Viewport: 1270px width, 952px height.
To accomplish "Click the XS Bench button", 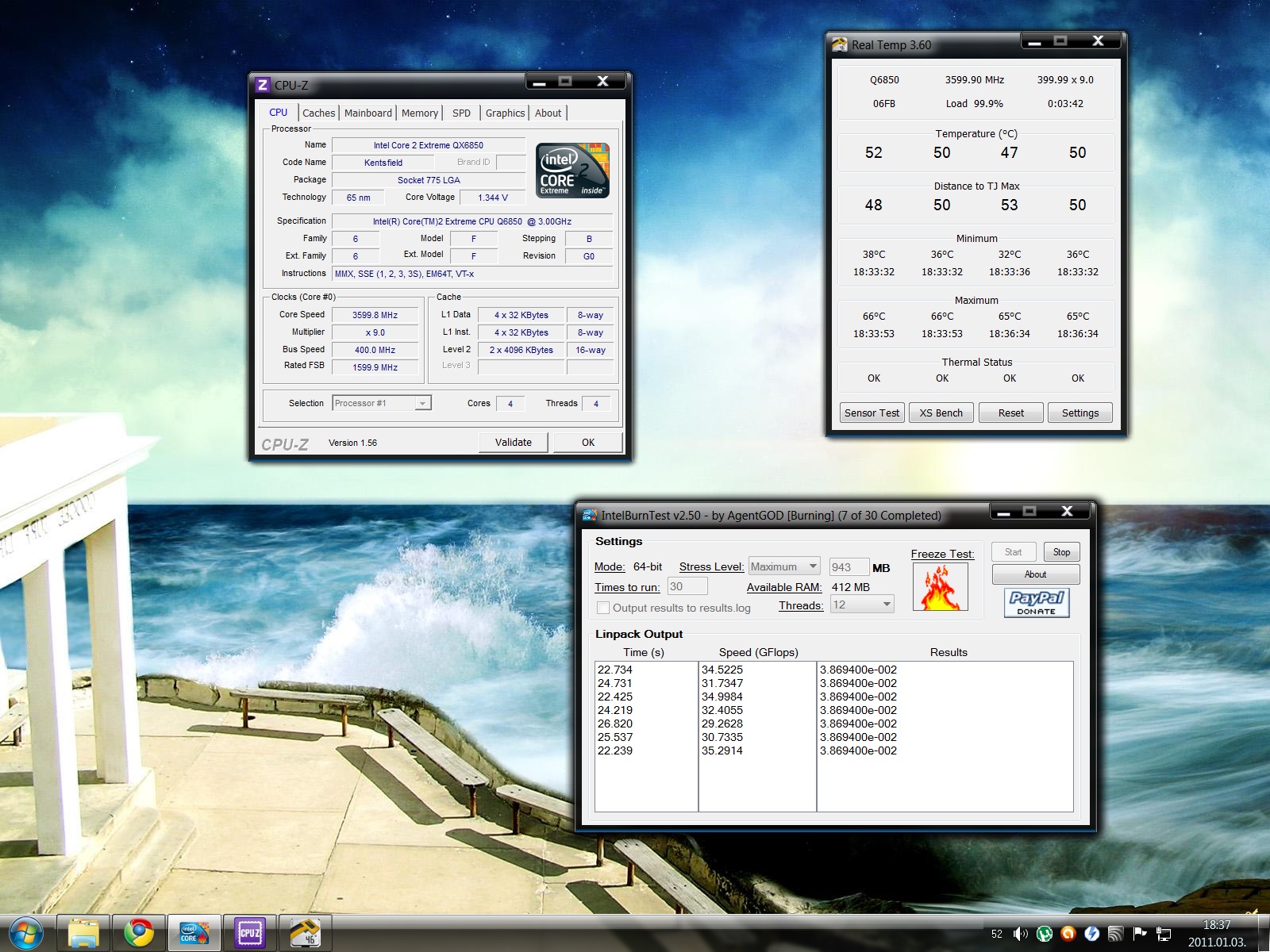I will 941,413.
